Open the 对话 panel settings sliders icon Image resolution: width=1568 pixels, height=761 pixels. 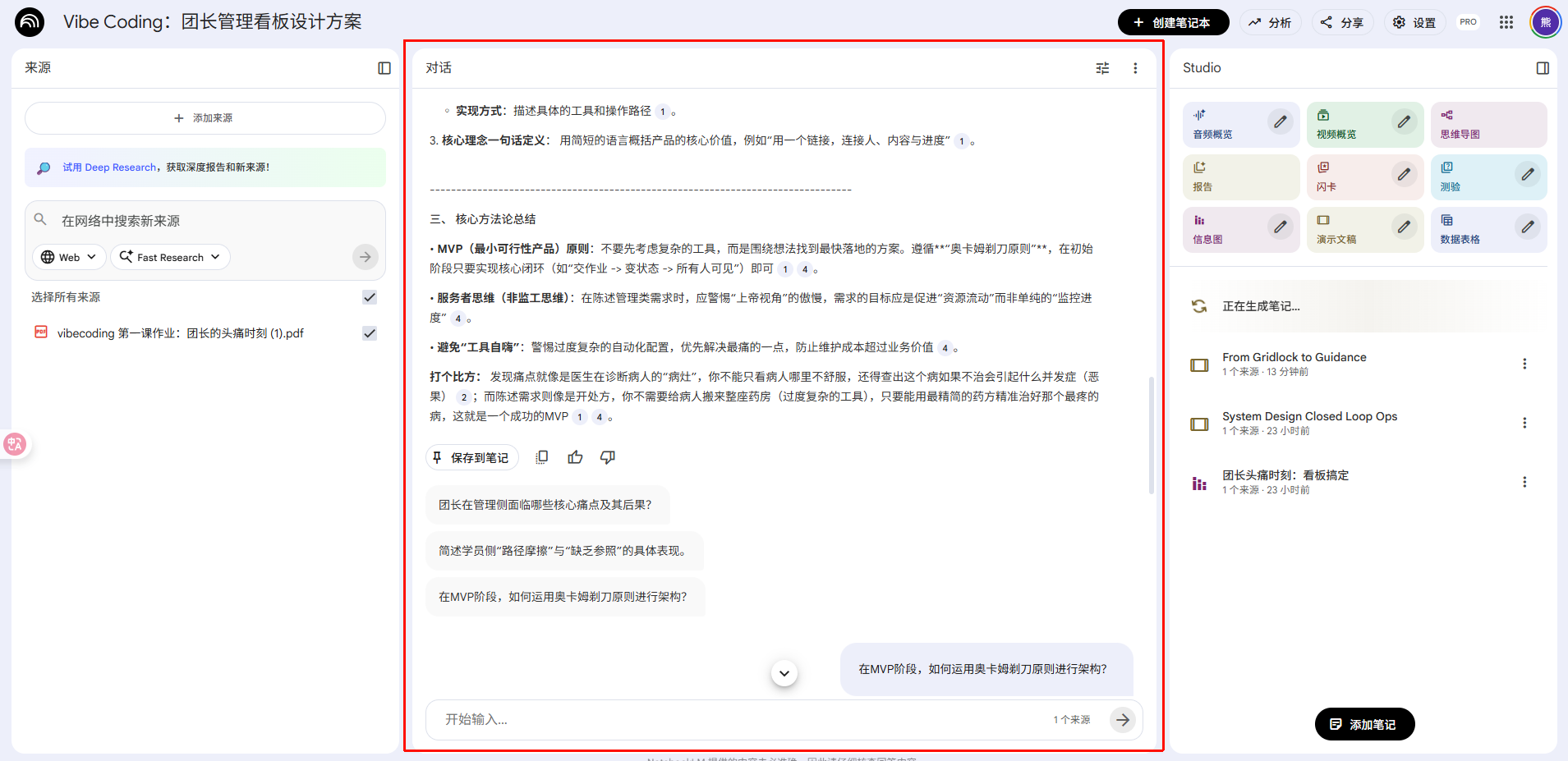(x=1102, y=68)
